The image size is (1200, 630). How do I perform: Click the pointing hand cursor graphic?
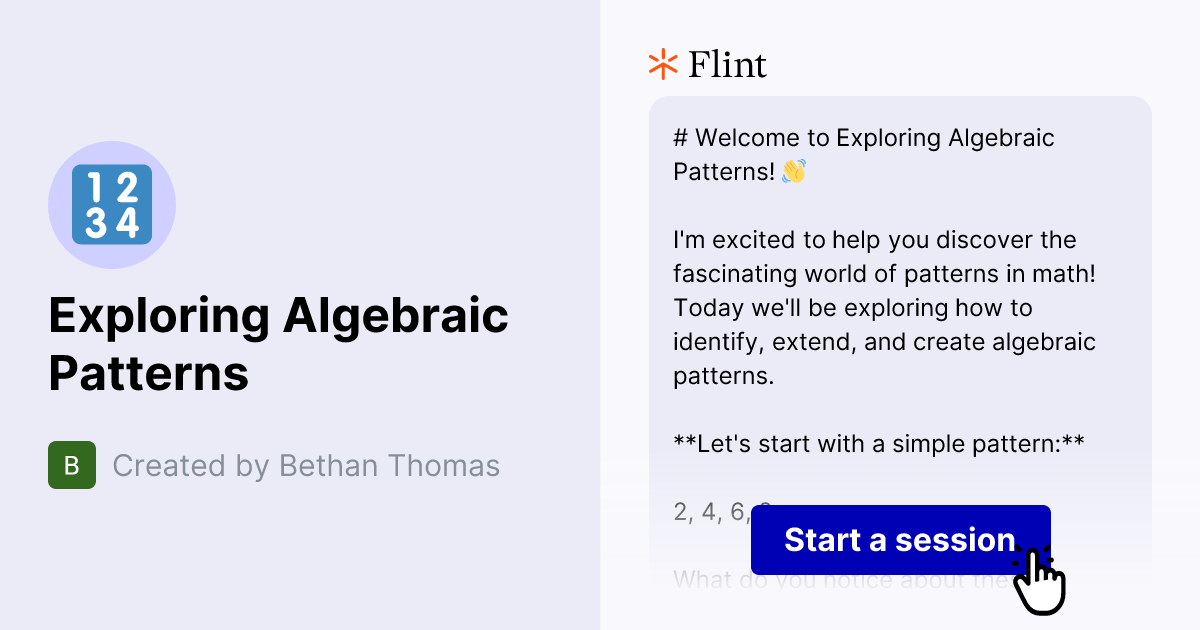1040,580
